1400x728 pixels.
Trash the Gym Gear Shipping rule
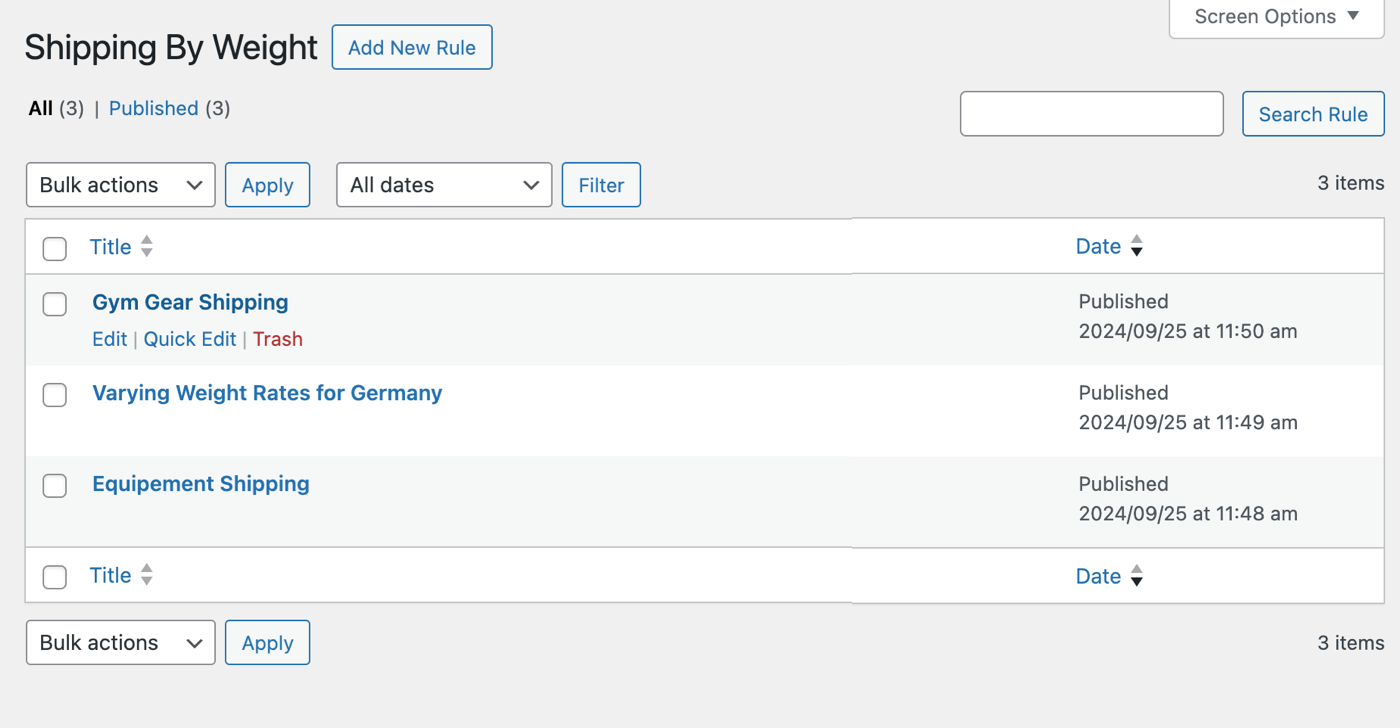pyautogui.click(x=277, y=339)
